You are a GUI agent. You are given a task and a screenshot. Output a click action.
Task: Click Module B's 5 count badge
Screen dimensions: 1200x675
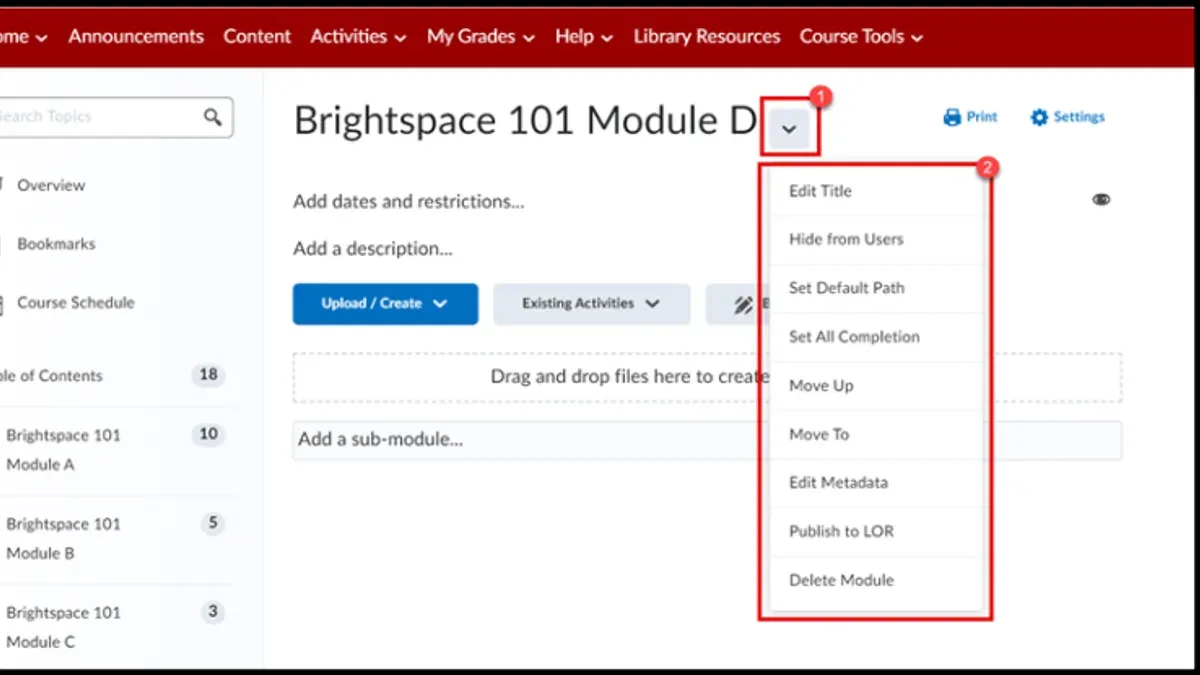click(x=212, y=523)
